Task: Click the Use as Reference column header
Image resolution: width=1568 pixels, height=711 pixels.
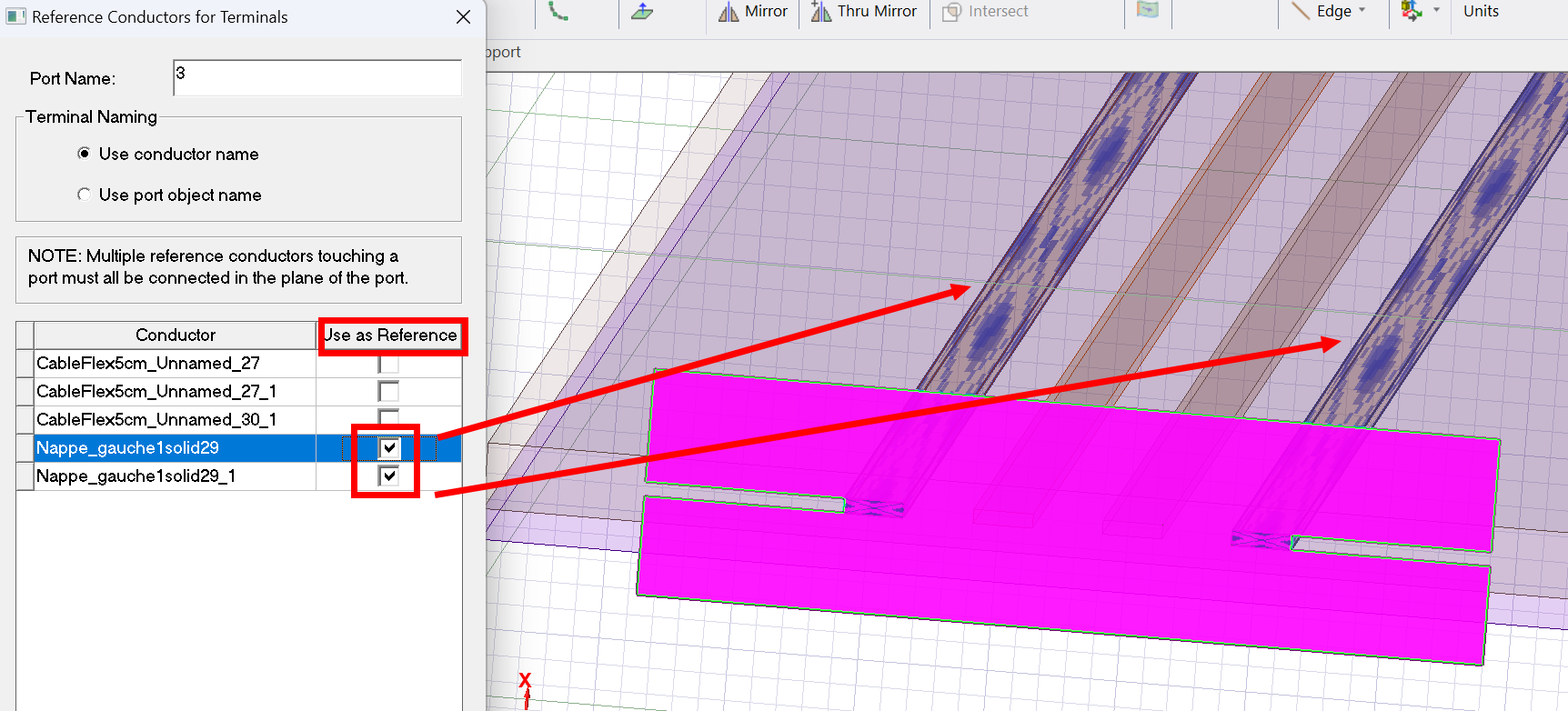Action: (x=390, y=335)
